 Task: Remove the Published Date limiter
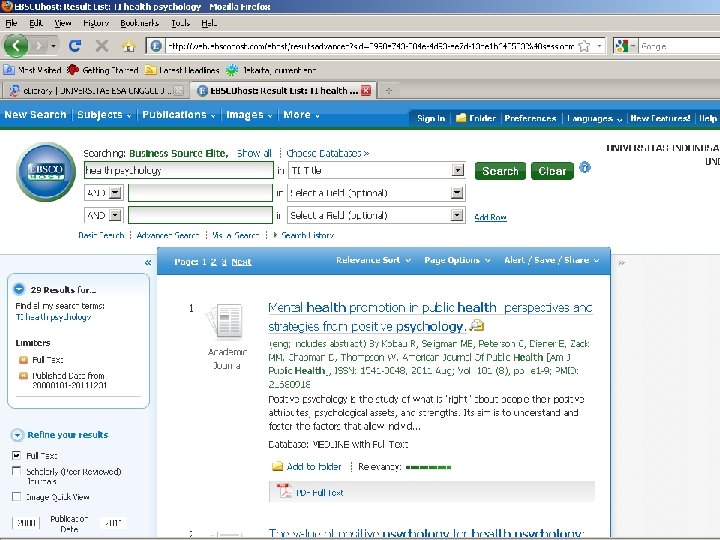tap(23, 376)
